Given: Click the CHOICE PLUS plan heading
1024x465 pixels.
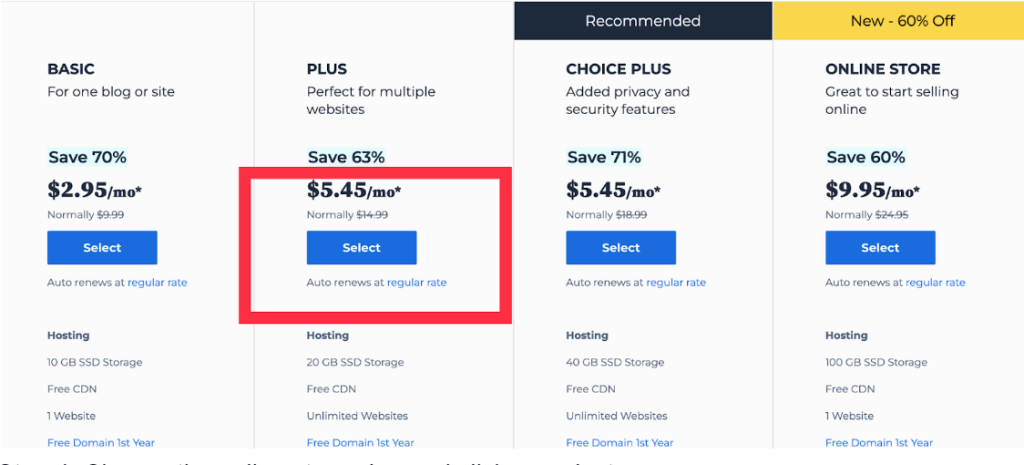Looking at the screenshot, I should [x=618, y=69].
